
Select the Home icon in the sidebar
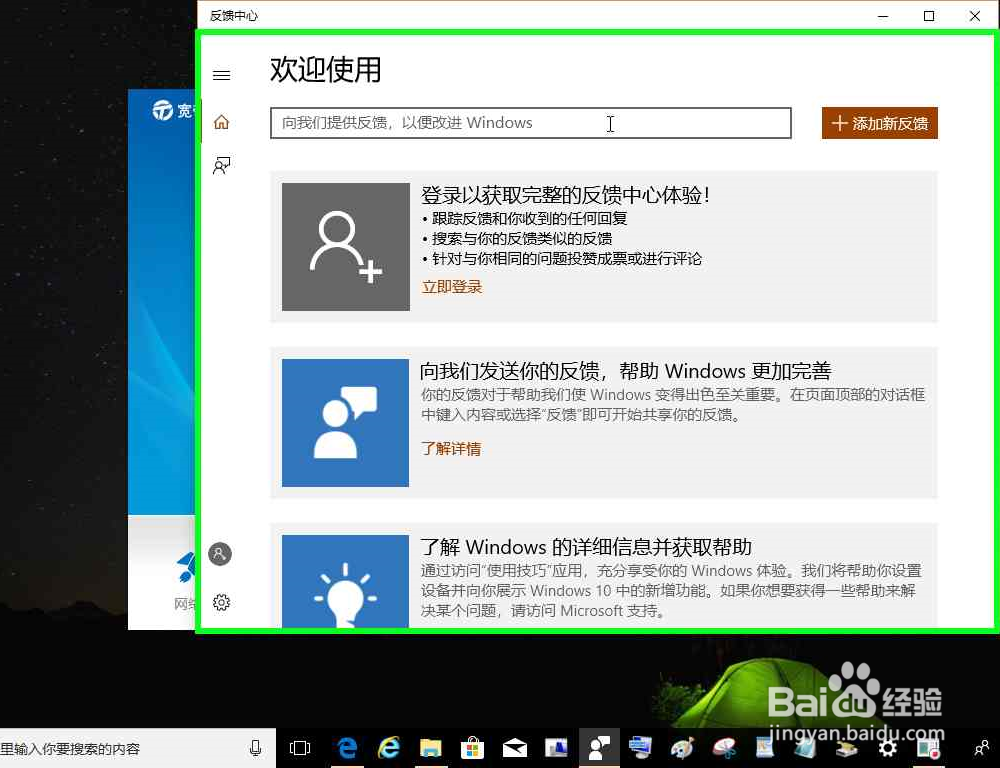point(221,121)
